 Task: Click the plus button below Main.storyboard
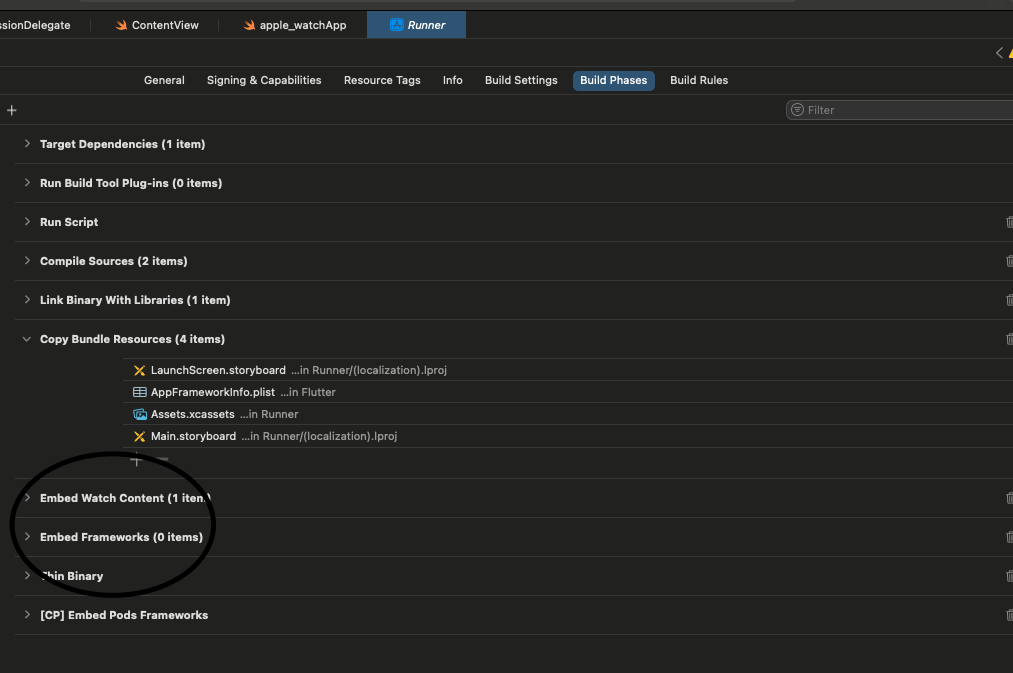(136, 460)
